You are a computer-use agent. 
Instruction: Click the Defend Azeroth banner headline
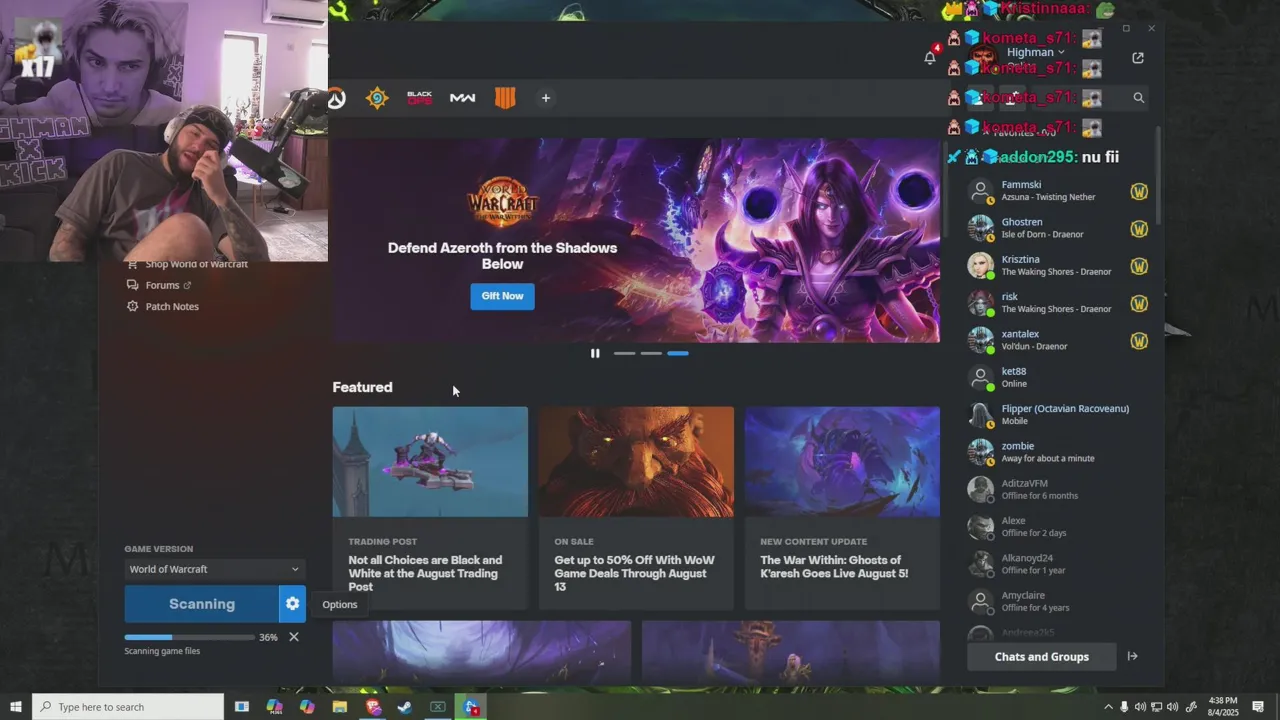(x=502, y=256)
